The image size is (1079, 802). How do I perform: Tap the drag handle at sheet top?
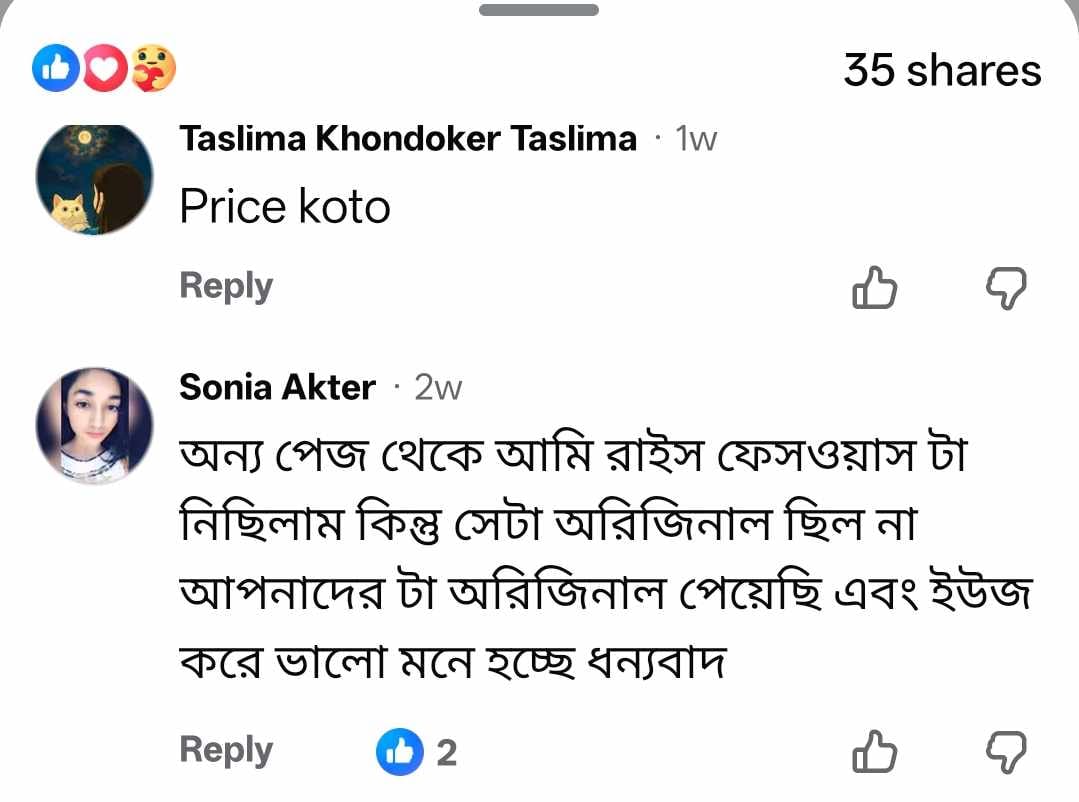click(x=539, y=10)
